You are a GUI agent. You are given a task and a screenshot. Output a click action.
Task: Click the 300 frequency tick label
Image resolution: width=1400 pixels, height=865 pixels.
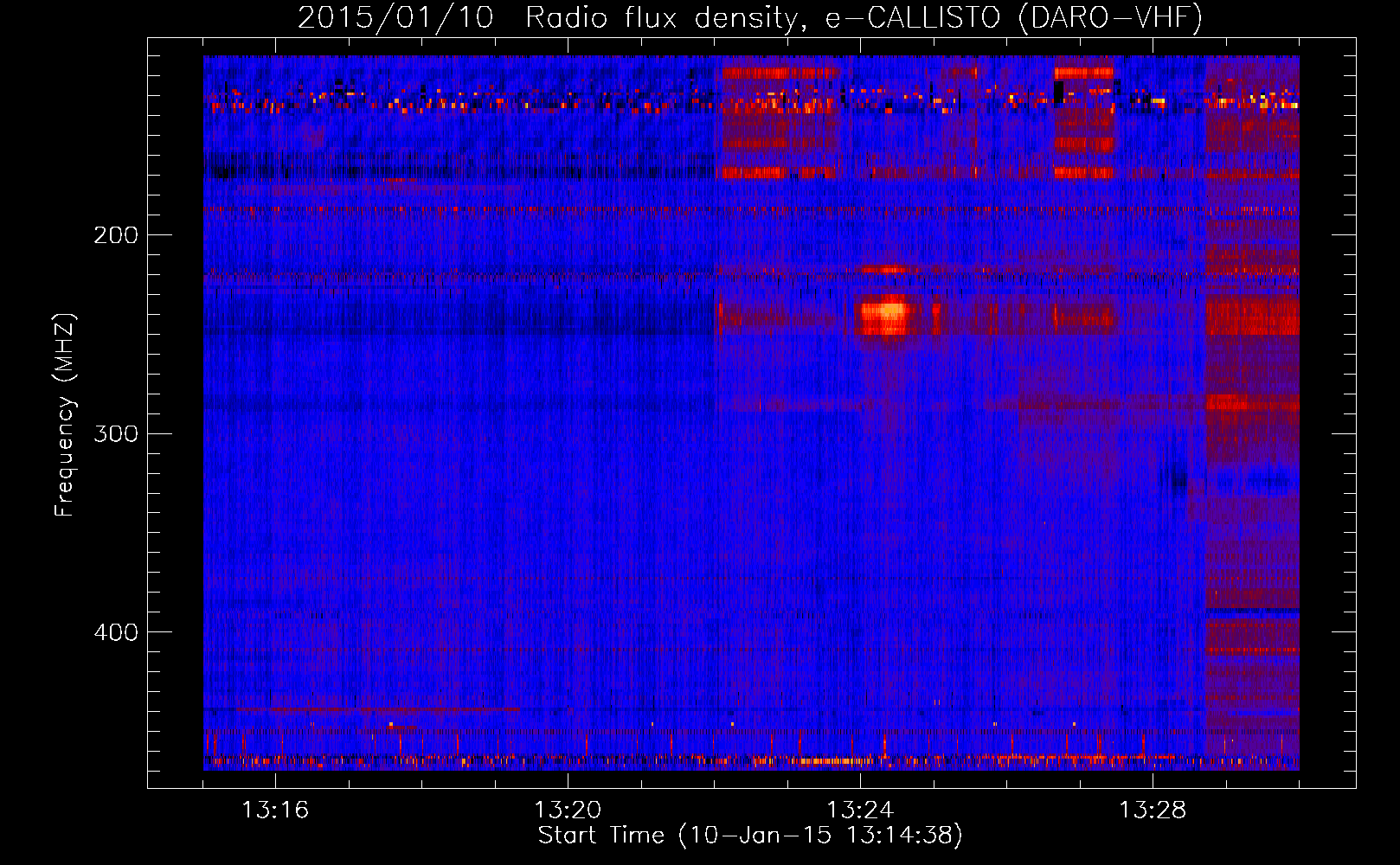116,433
